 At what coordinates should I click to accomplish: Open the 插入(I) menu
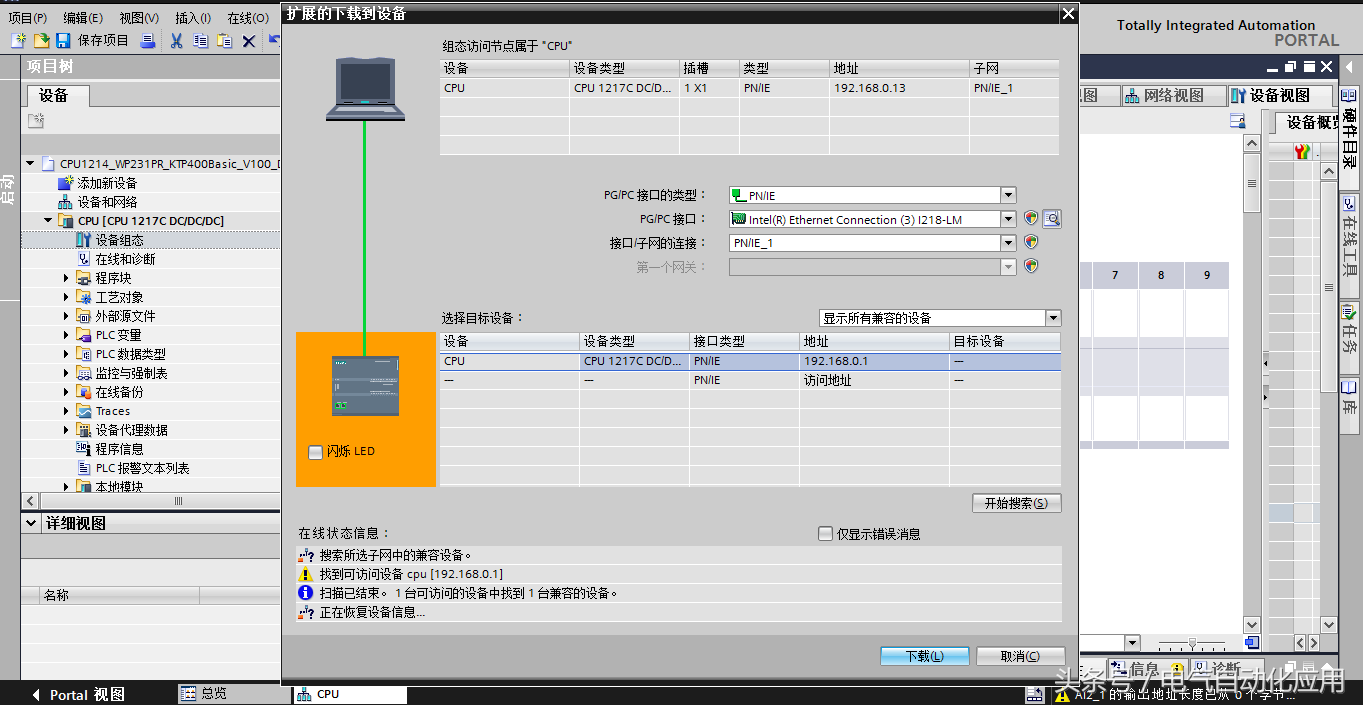click(193, 18)
